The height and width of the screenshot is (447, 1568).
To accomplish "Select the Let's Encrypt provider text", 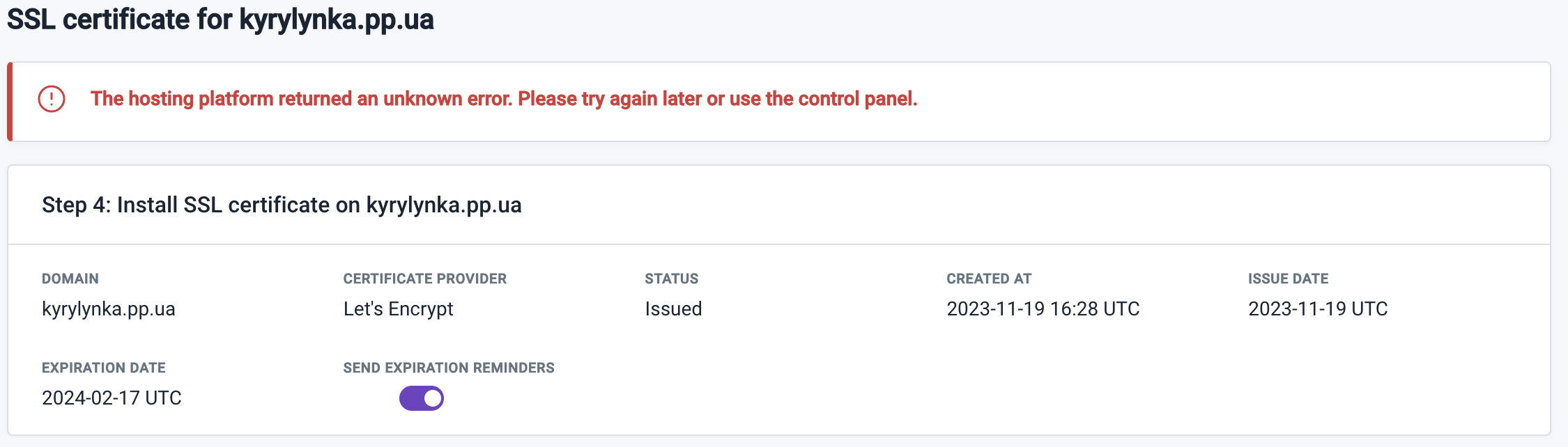I will click(398, 308).
